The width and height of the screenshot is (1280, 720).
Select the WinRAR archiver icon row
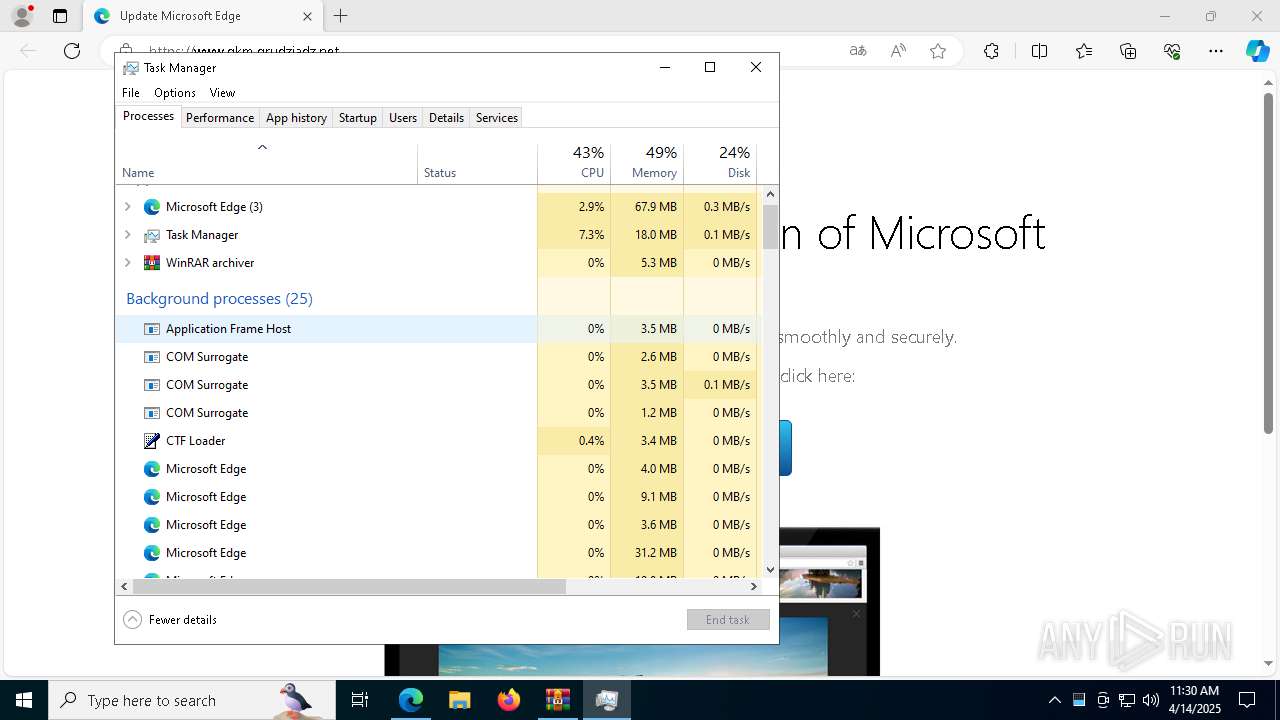tap(152, 263)
